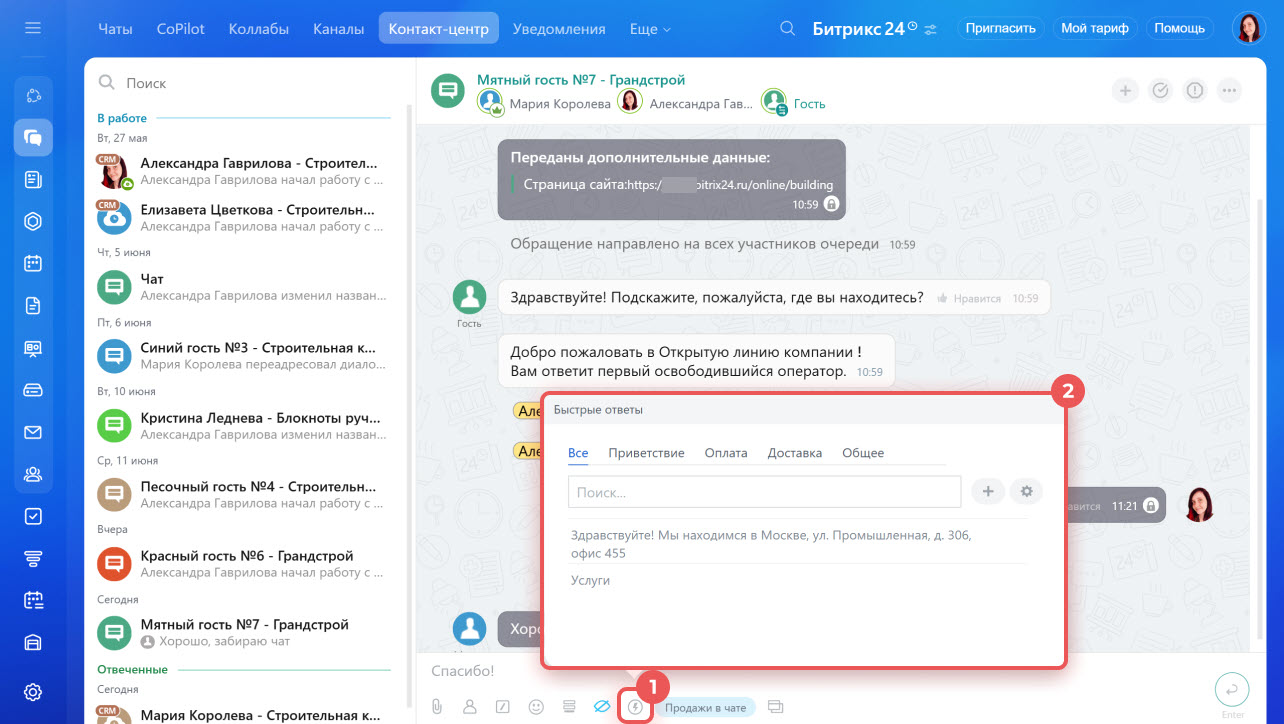
Task: Open Кристина Леднева chat in list
Action: tap(248, 425)
